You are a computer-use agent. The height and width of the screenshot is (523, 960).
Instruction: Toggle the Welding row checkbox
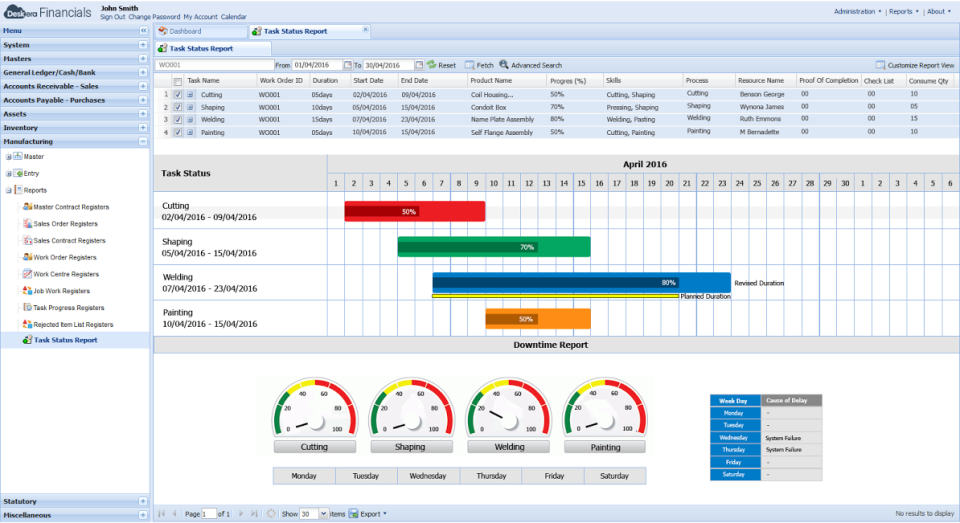click(x=178, y=119)
